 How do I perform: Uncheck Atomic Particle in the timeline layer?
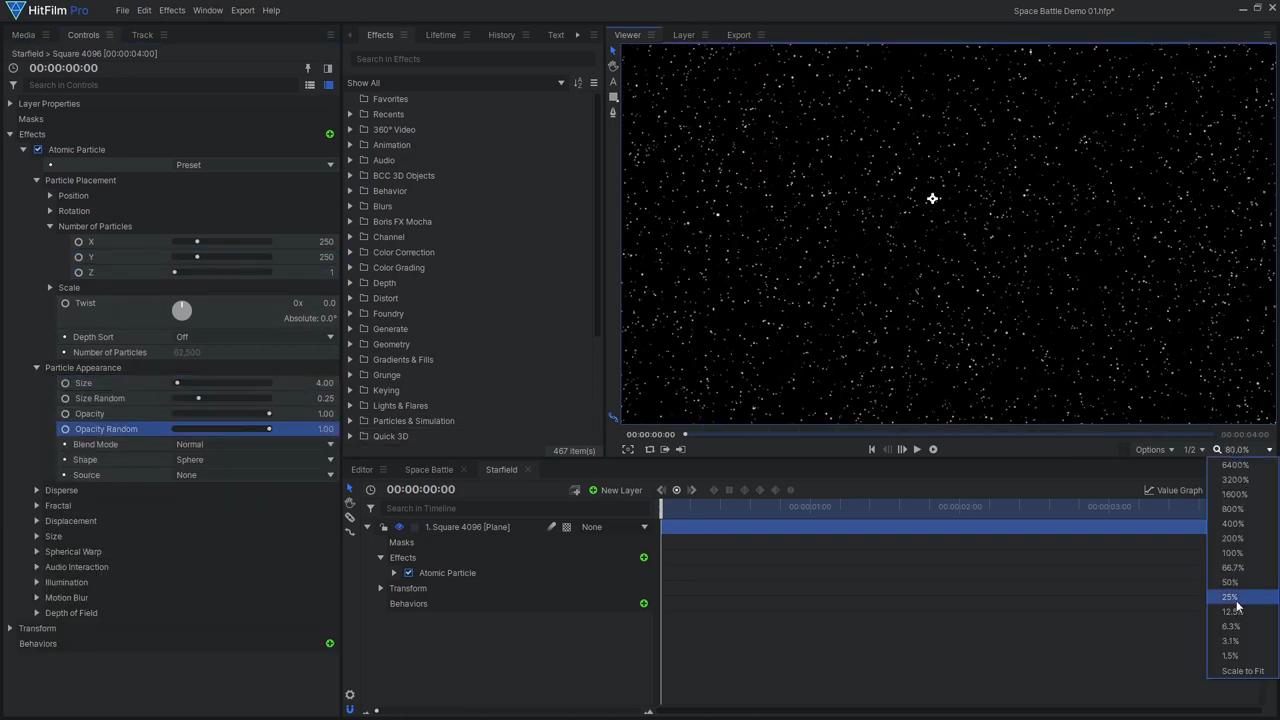[408, 573]
